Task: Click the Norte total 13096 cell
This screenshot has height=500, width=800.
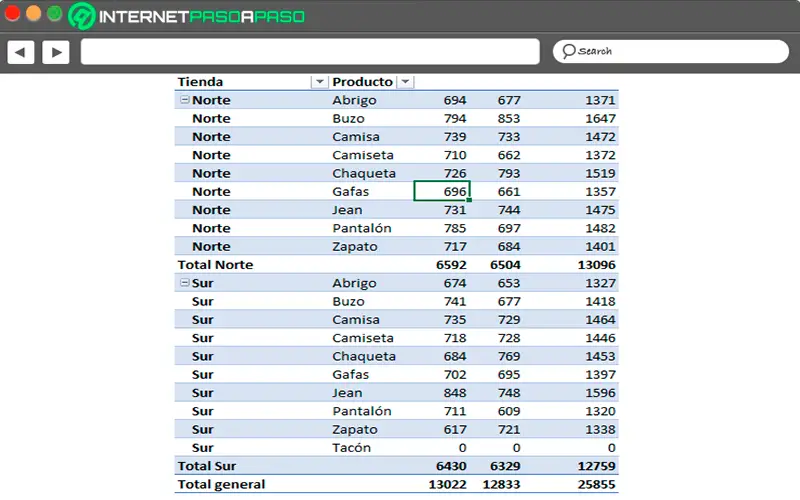Action: coord(596,265)
